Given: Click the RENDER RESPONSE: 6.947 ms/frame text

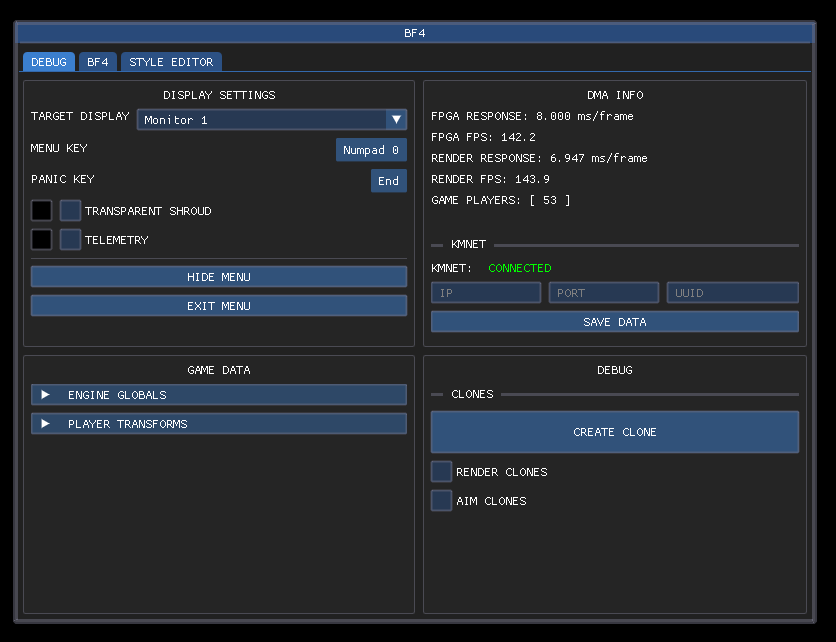Looking at the screenshot, I should point(539,158).
